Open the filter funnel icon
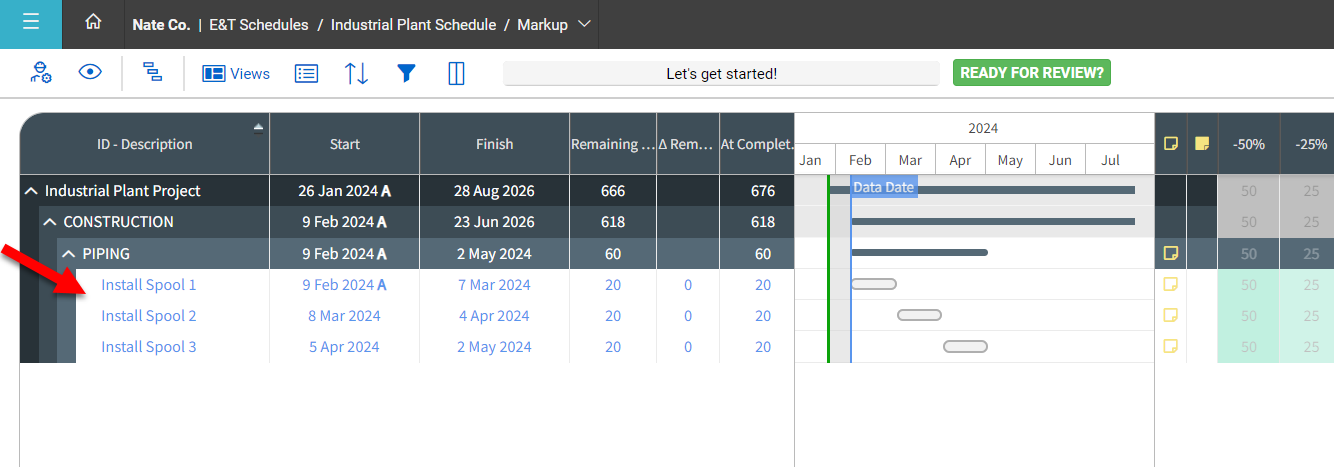This screenshot has height=467, width=1334. point(406,73)
